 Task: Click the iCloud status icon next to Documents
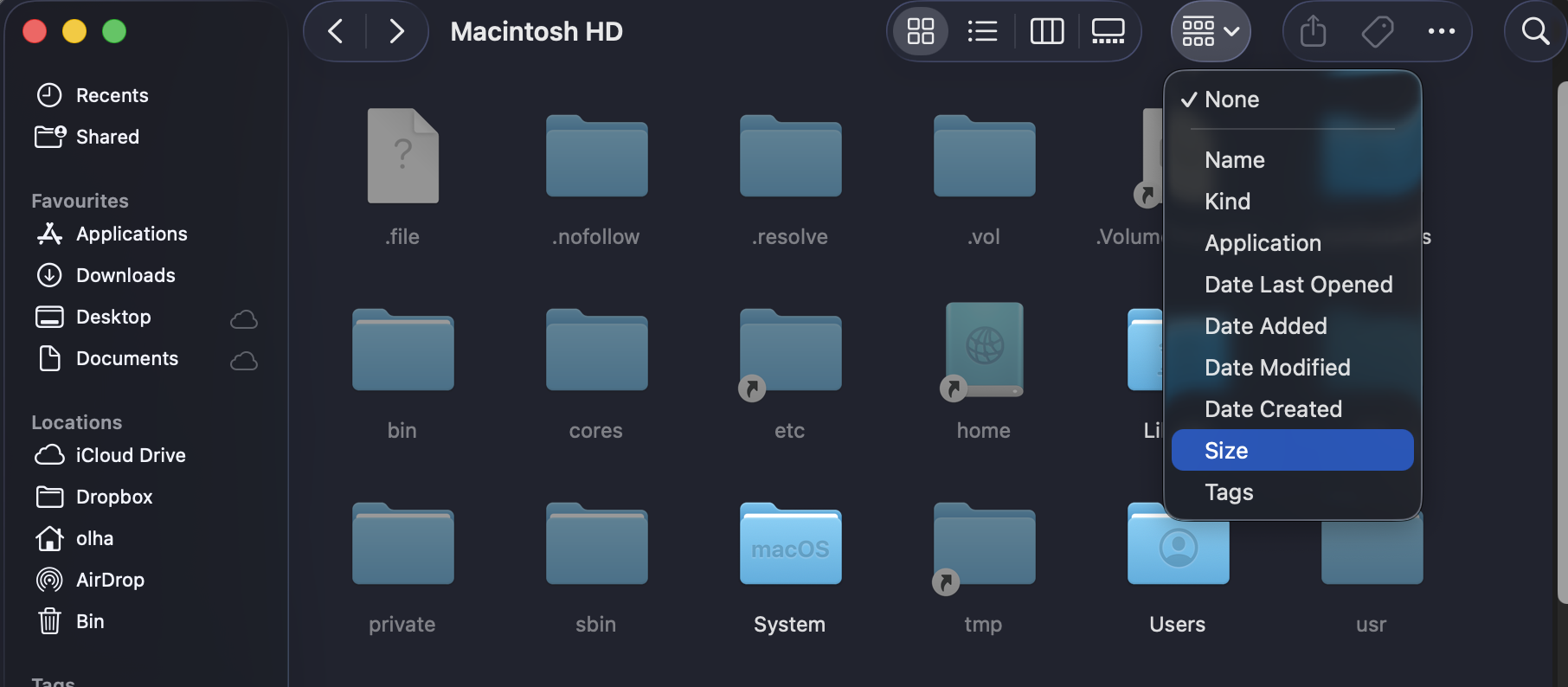click(244, 361)
